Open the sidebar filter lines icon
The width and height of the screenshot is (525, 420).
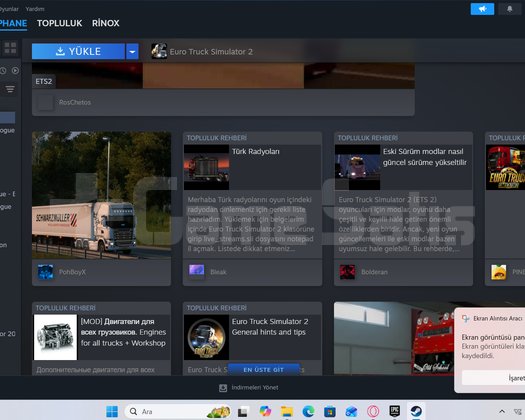(10, 89)
